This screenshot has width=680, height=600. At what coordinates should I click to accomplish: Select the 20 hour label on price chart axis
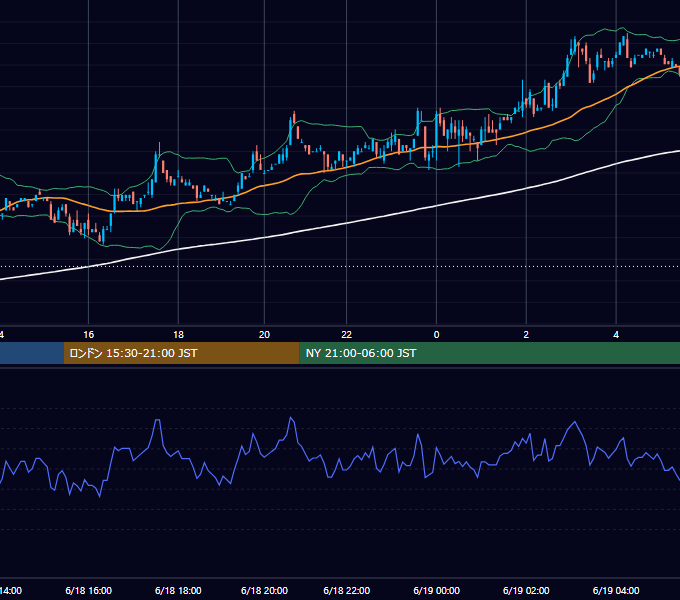pyautogui.click(x=264, y=335)
